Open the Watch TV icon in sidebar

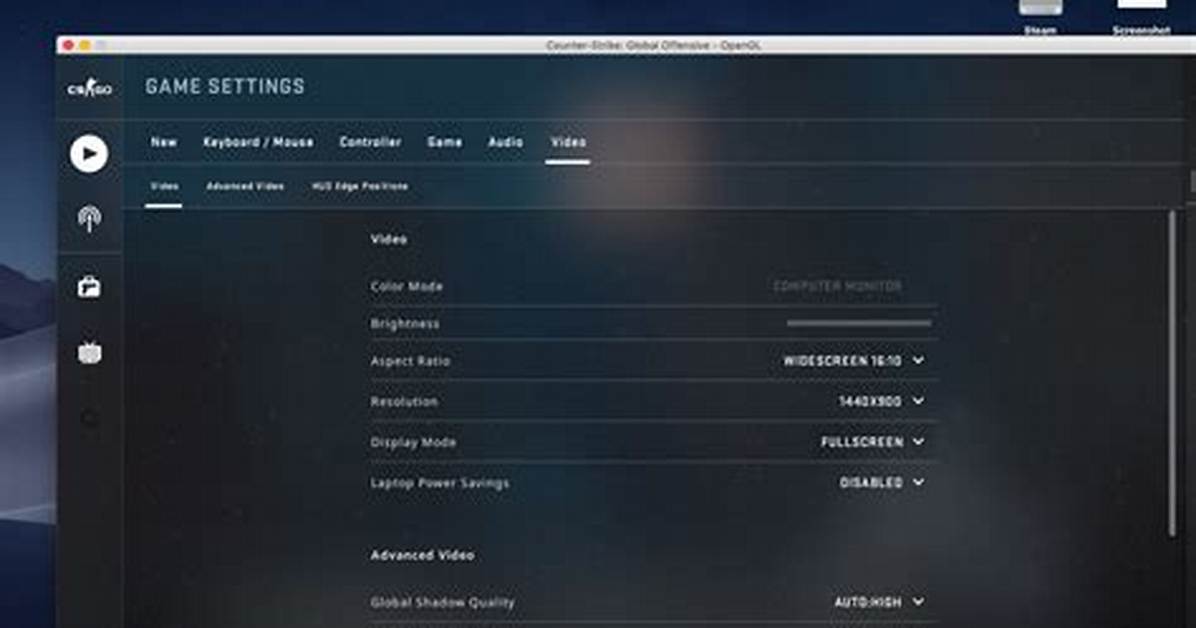(89, 352)
